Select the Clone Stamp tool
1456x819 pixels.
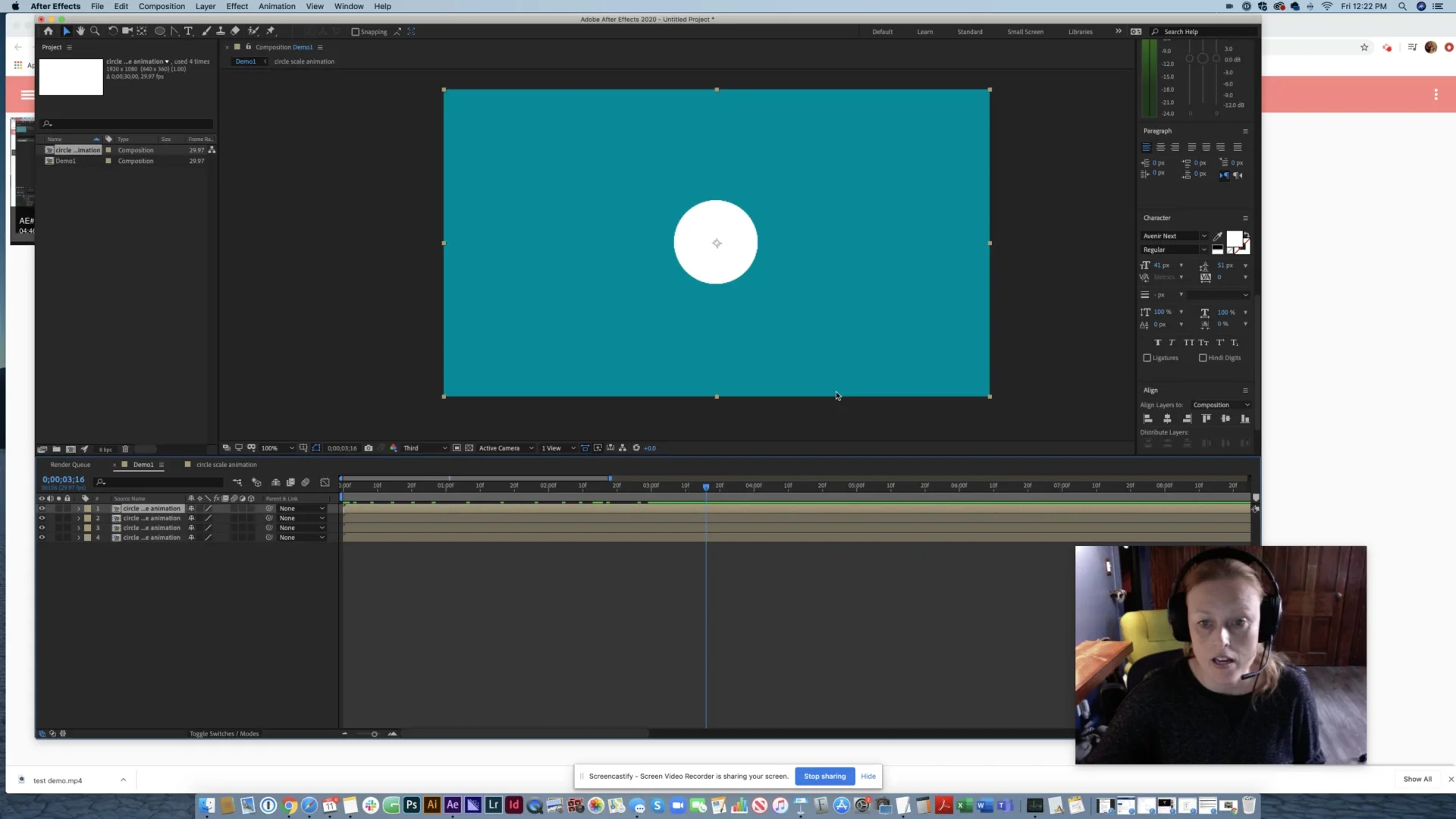tap(221, 31)
